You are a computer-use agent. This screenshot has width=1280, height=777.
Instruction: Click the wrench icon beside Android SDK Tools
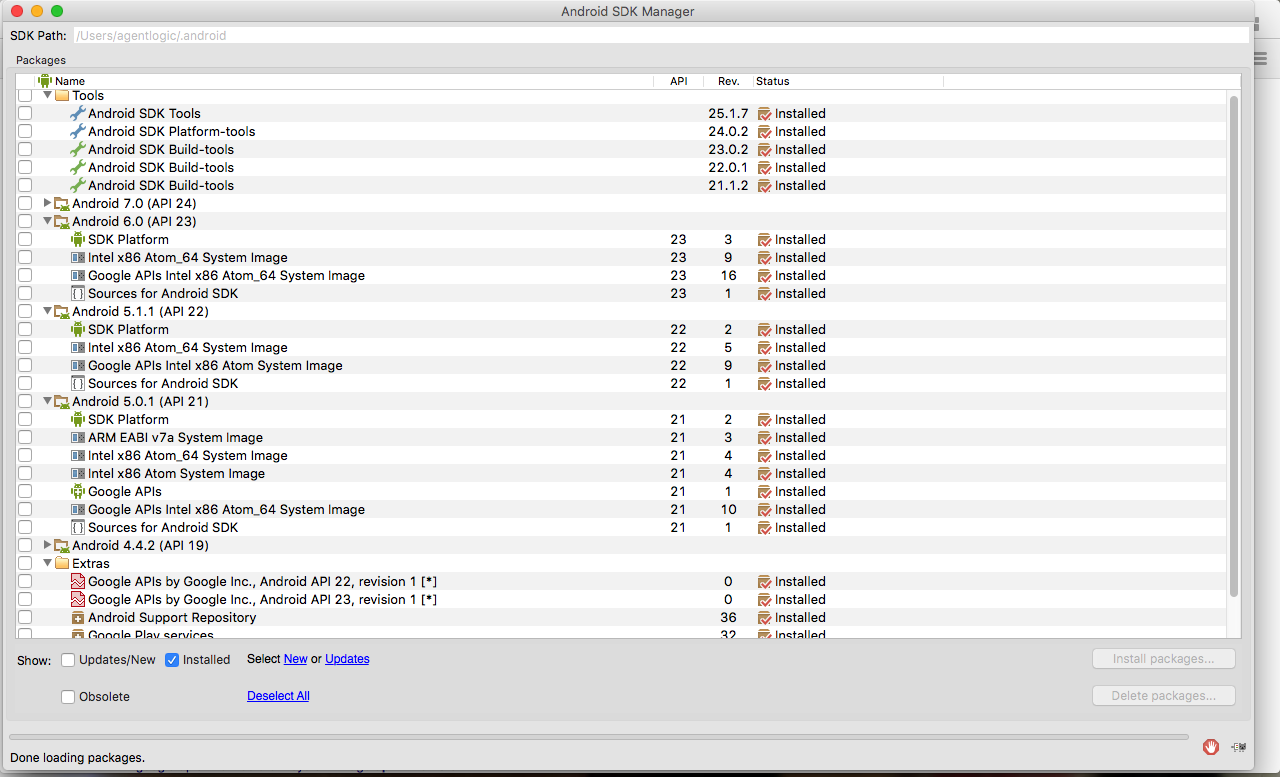(x=78, y=113)
